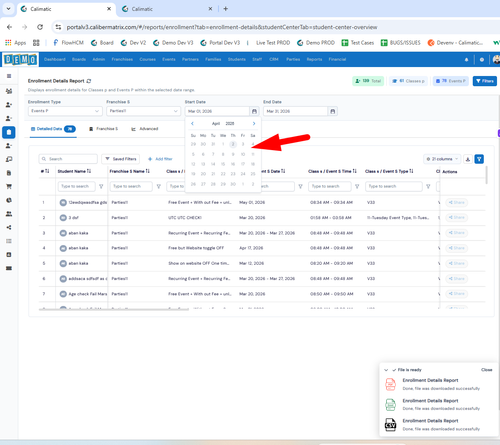Refresh the Enrollment Details Report
This screenshot has width=500, height=445.
89,81
